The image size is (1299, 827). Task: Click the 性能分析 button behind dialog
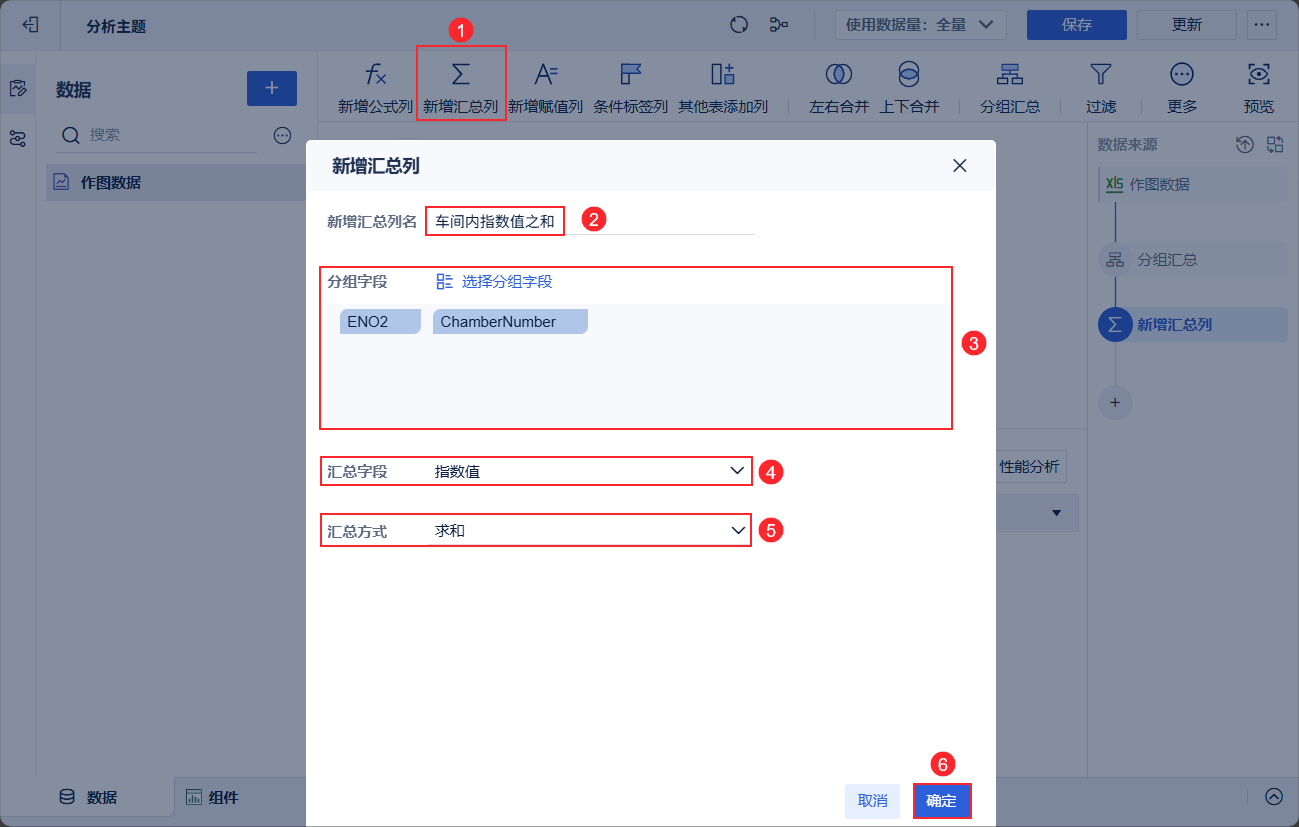click(1029, 467)
